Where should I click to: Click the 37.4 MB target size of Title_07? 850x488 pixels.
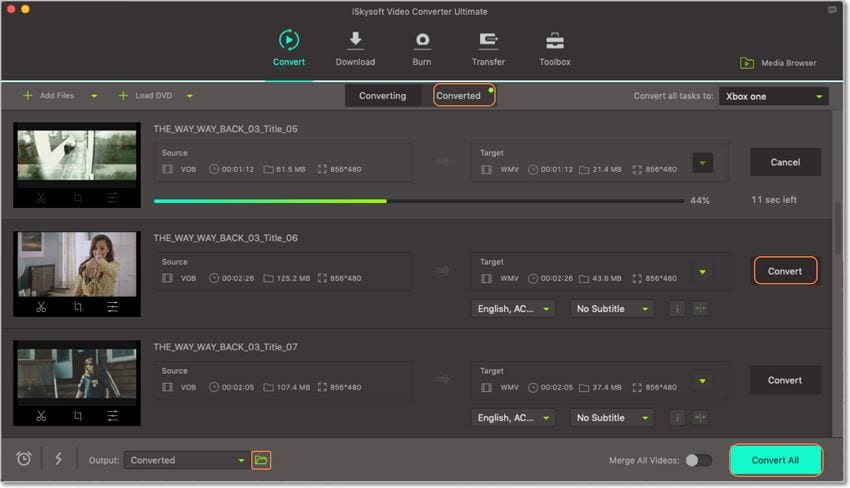607,388
